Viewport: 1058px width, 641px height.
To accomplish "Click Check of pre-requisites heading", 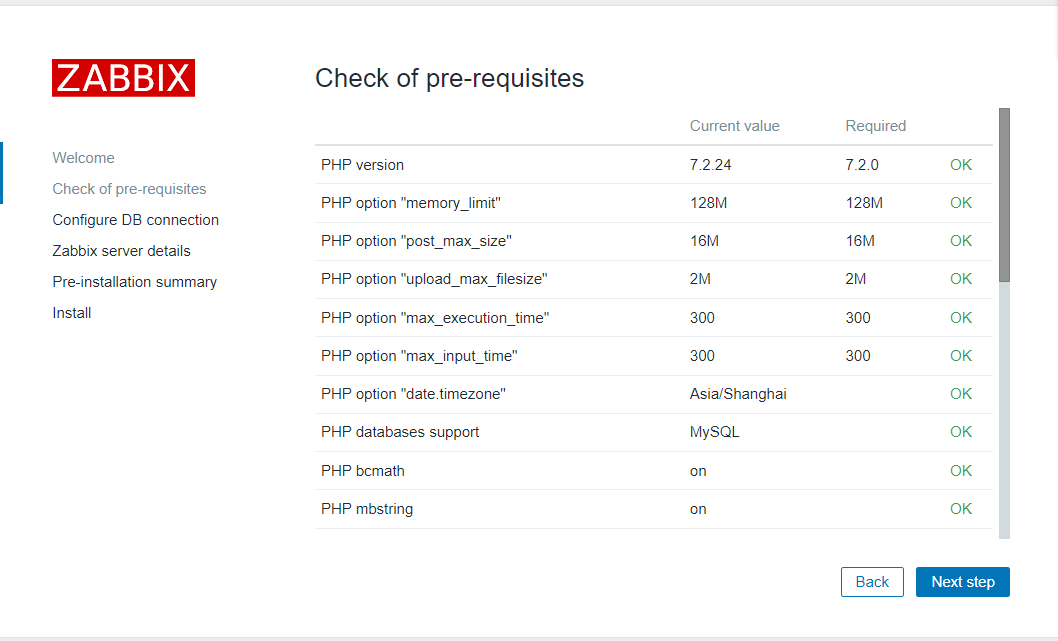I will [x=449, y=78].
